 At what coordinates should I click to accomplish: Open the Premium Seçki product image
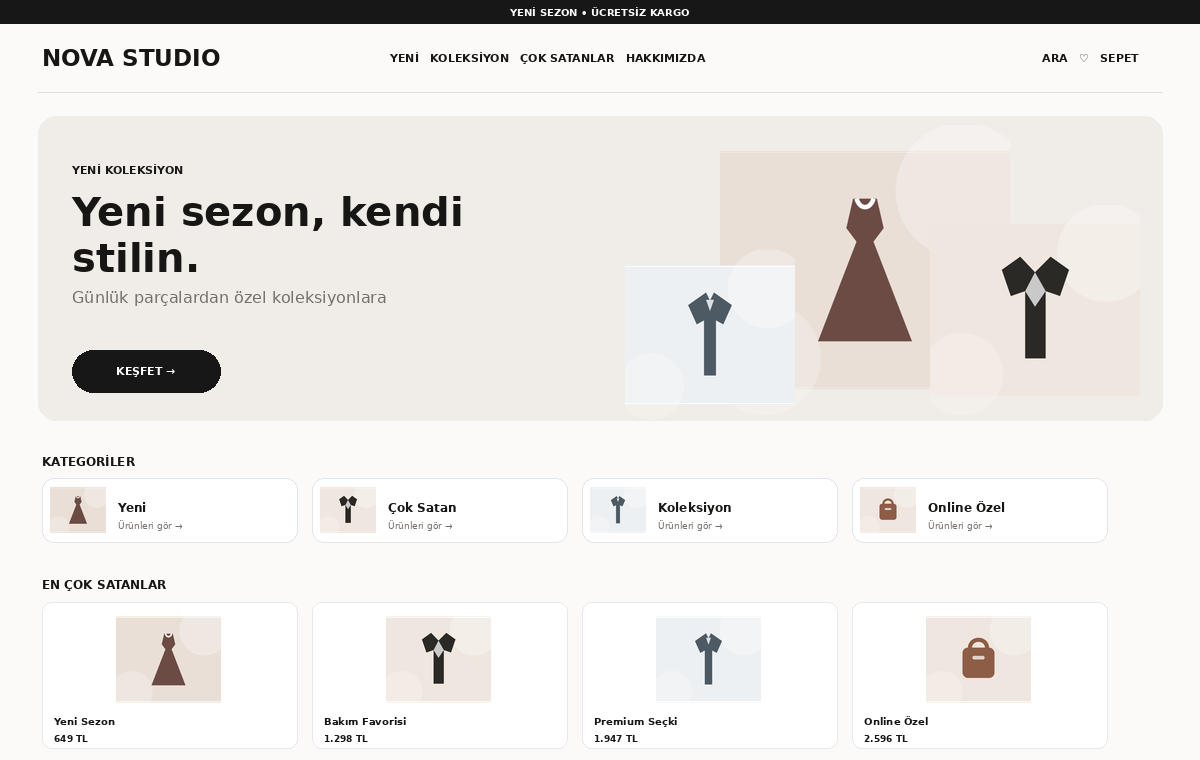(708, 659)
